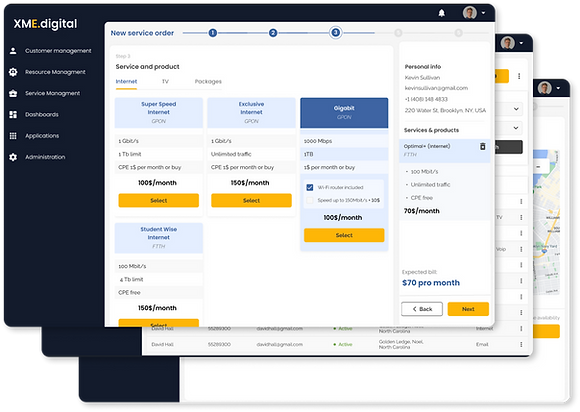This screenshot has width=580, height=412.
Task: Expand the second chevron dropdown in background window
Action: (516, 128)
